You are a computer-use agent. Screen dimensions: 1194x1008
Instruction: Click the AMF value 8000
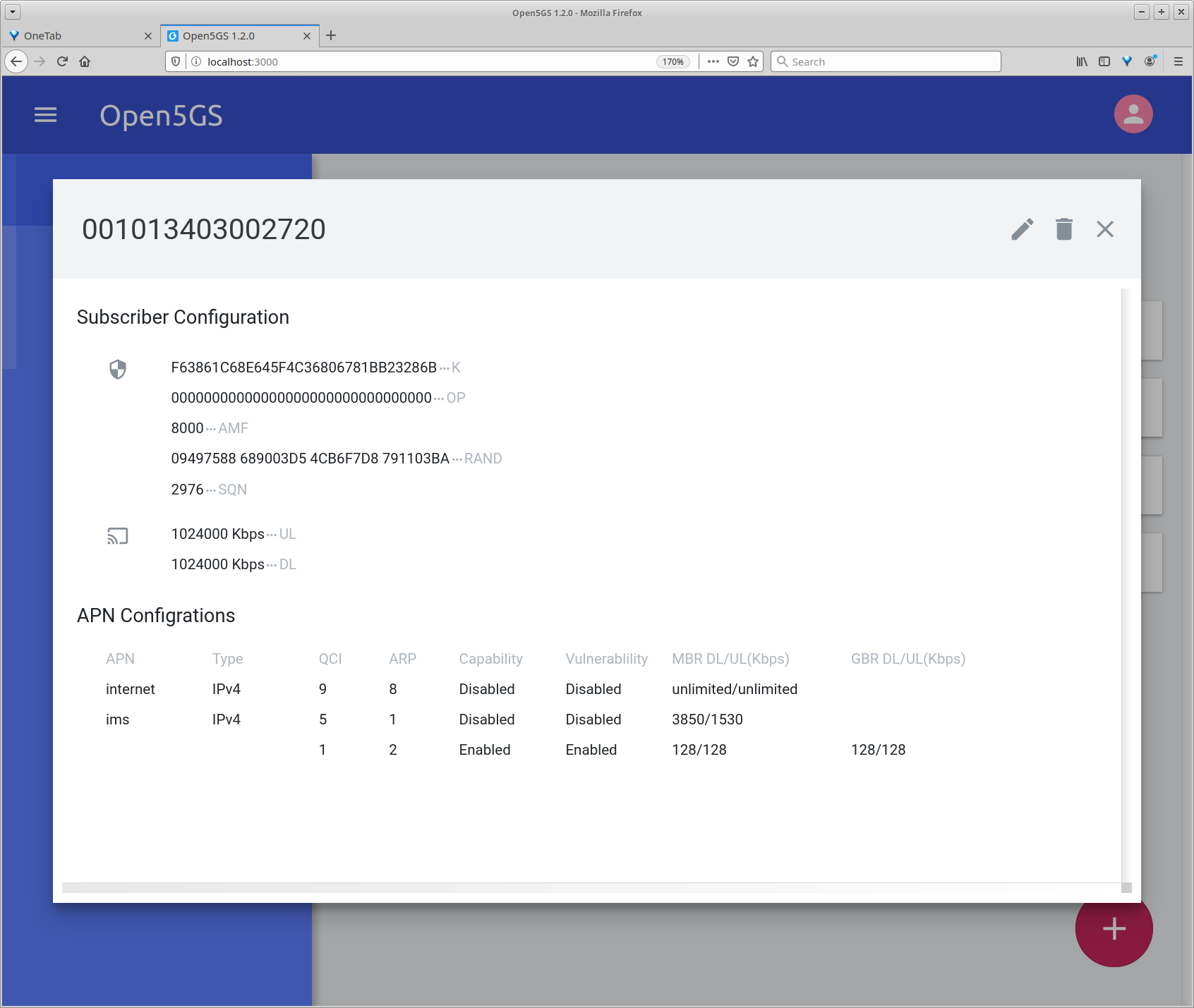(187, 428)
